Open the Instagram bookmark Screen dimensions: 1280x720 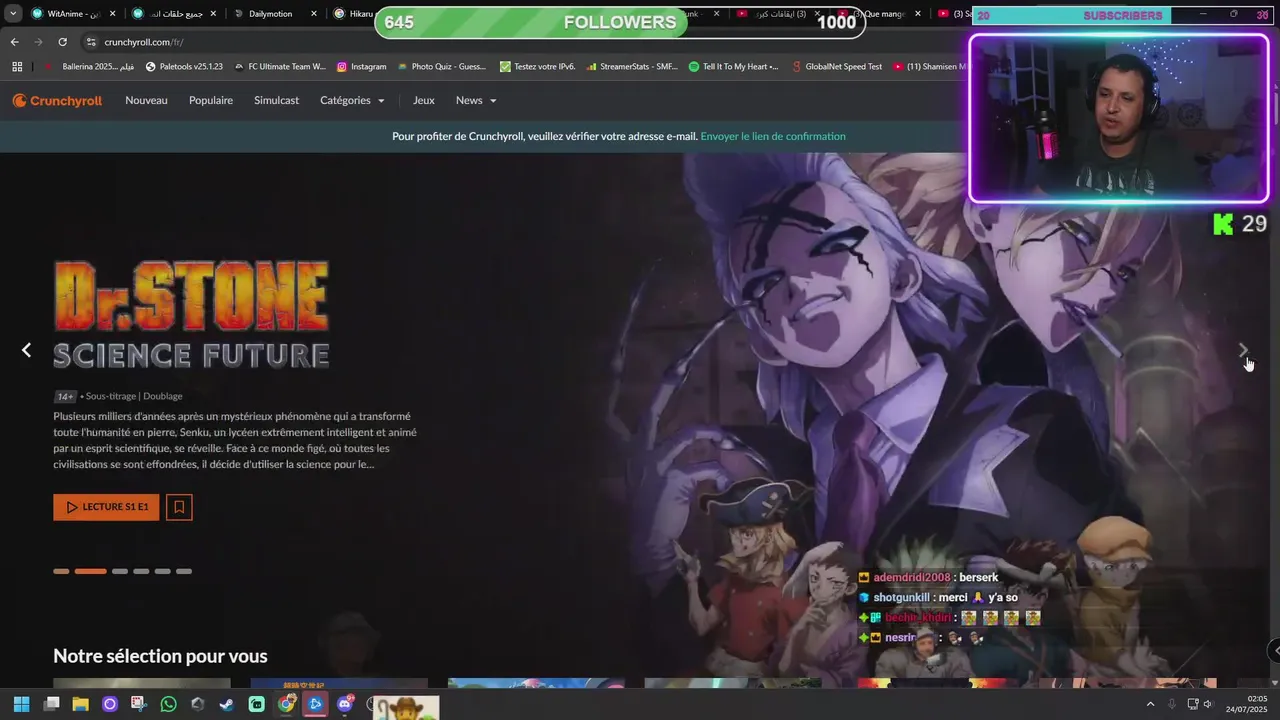[361, 66]
